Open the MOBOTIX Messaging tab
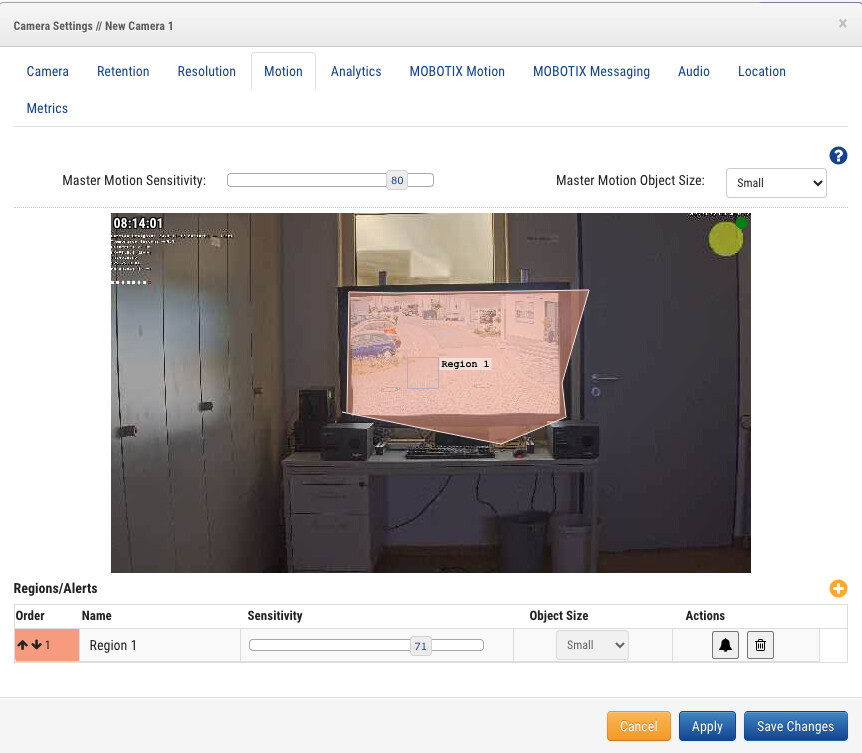Viewport: 862px width, 753px height. [x=591, y=72]
